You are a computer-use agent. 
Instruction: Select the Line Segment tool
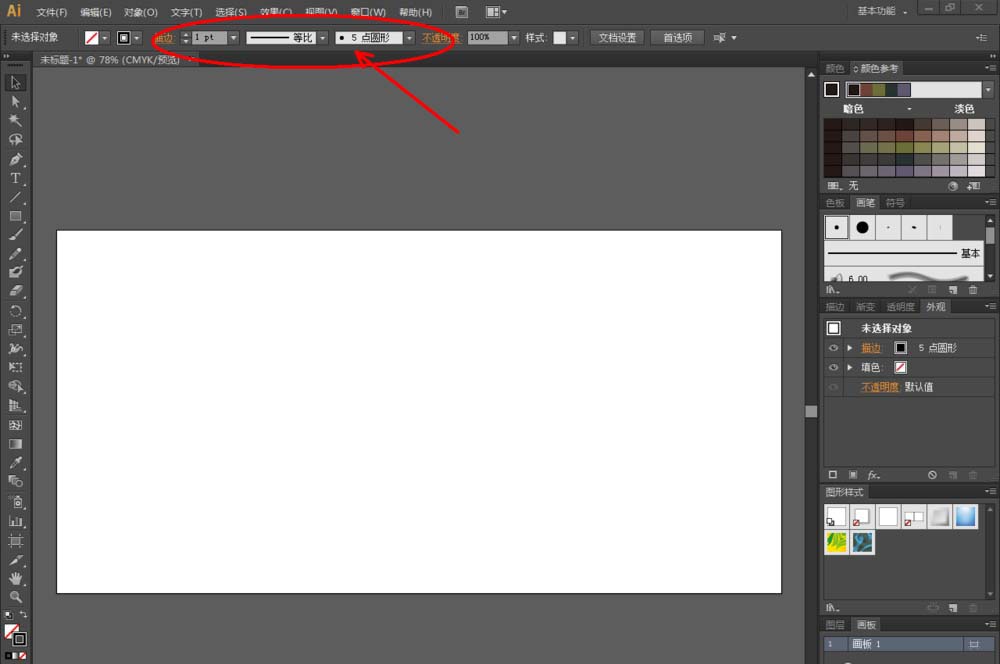pos(15,197)
